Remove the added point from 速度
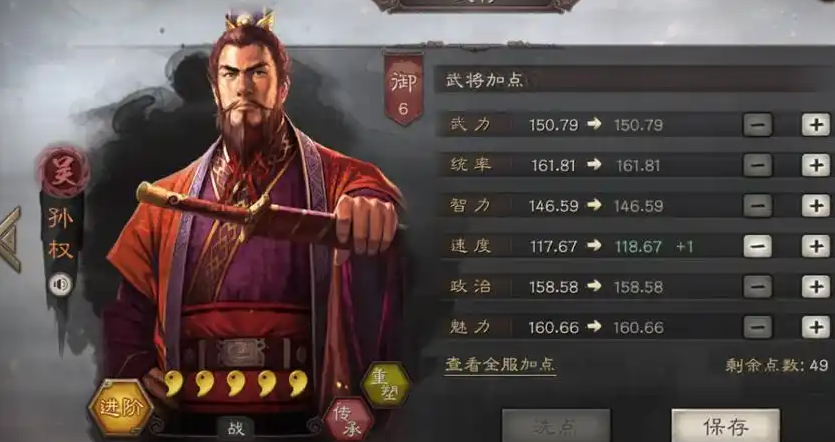 (x=758, y=246)
